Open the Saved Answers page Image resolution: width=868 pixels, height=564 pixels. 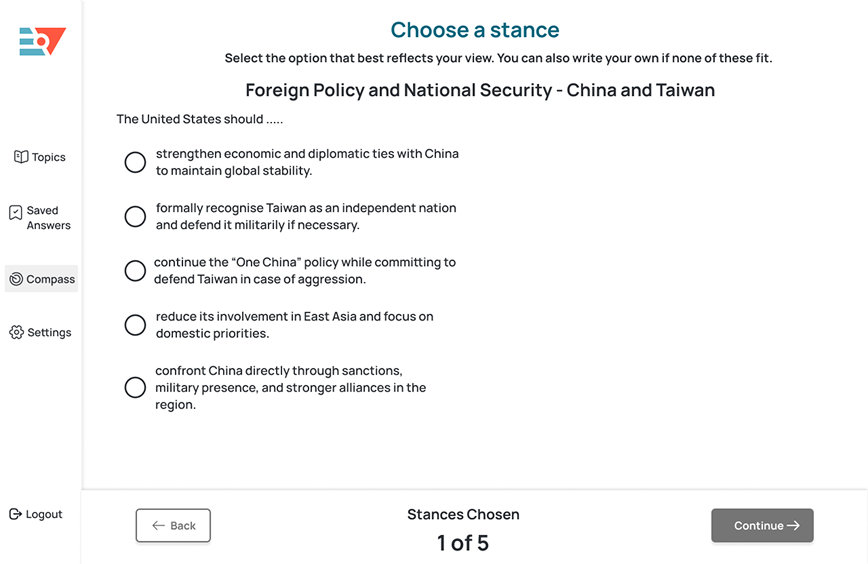coord(48,218)
